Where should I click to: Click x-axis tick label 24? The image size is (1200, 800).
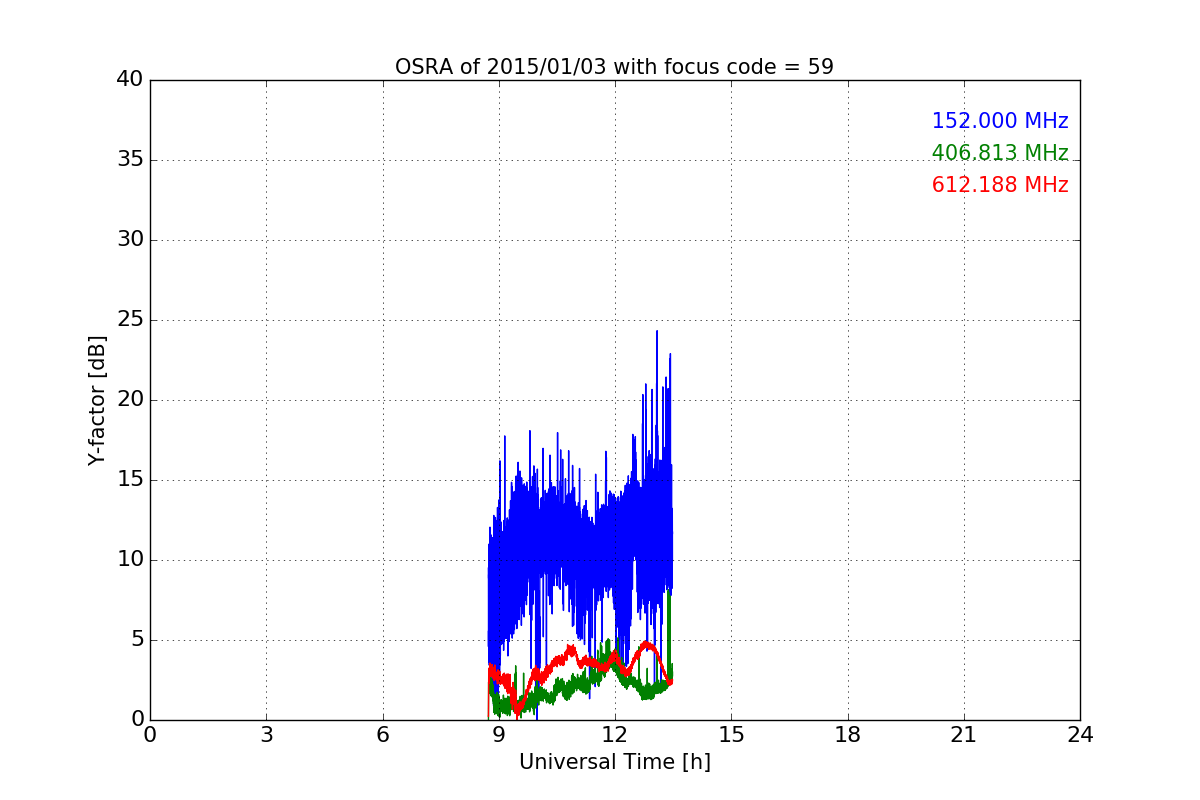pyautogui.click(x=1080, y=735)
